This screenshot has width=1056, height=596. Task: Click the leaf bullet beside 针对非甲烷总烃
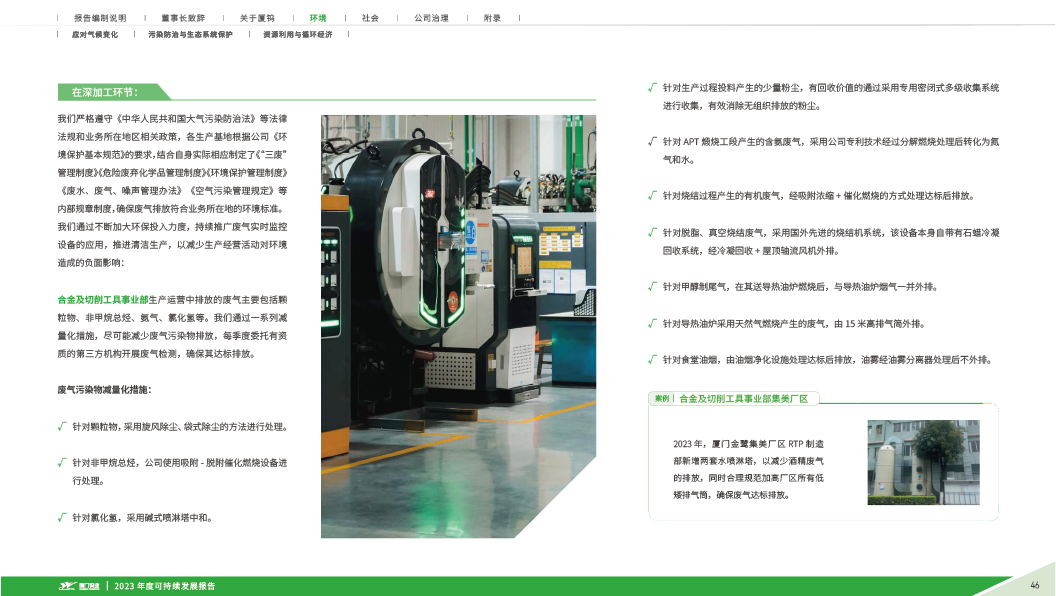[x=62, y=462]
